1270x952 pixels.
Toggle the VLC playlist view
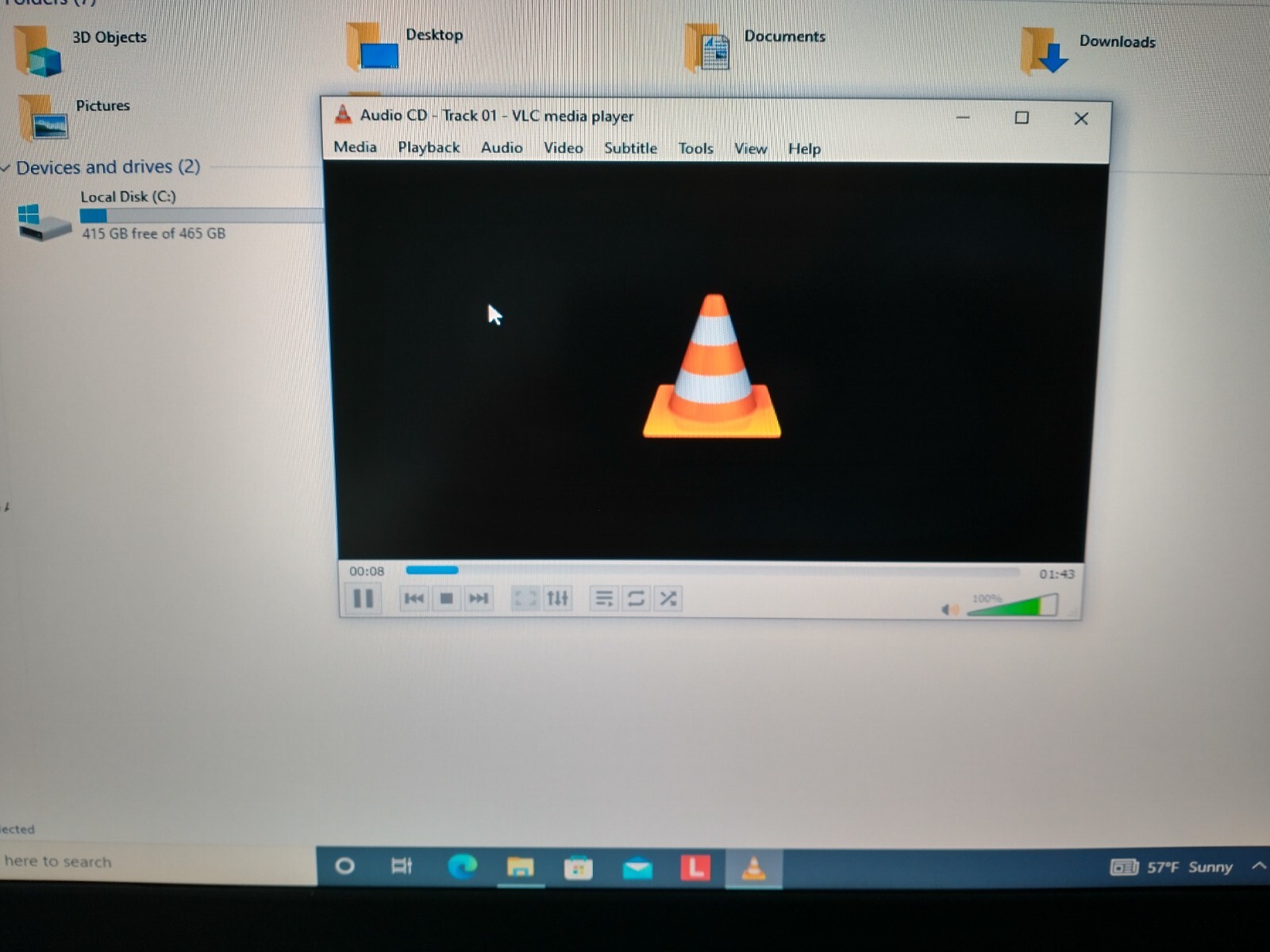click(x=603, y=598)
